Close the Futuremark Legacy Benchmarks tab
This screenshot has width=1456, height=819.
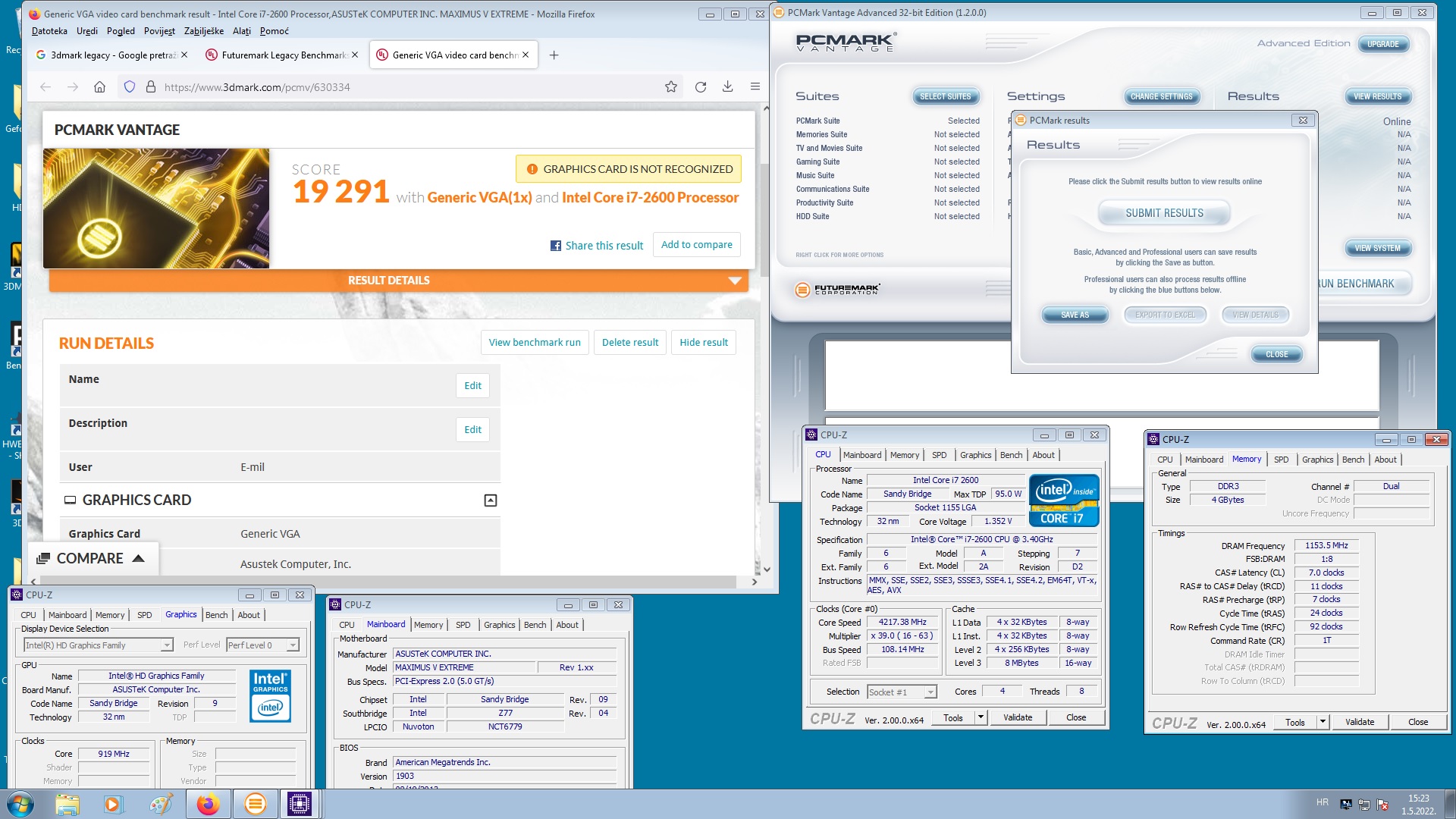(355, 55)
